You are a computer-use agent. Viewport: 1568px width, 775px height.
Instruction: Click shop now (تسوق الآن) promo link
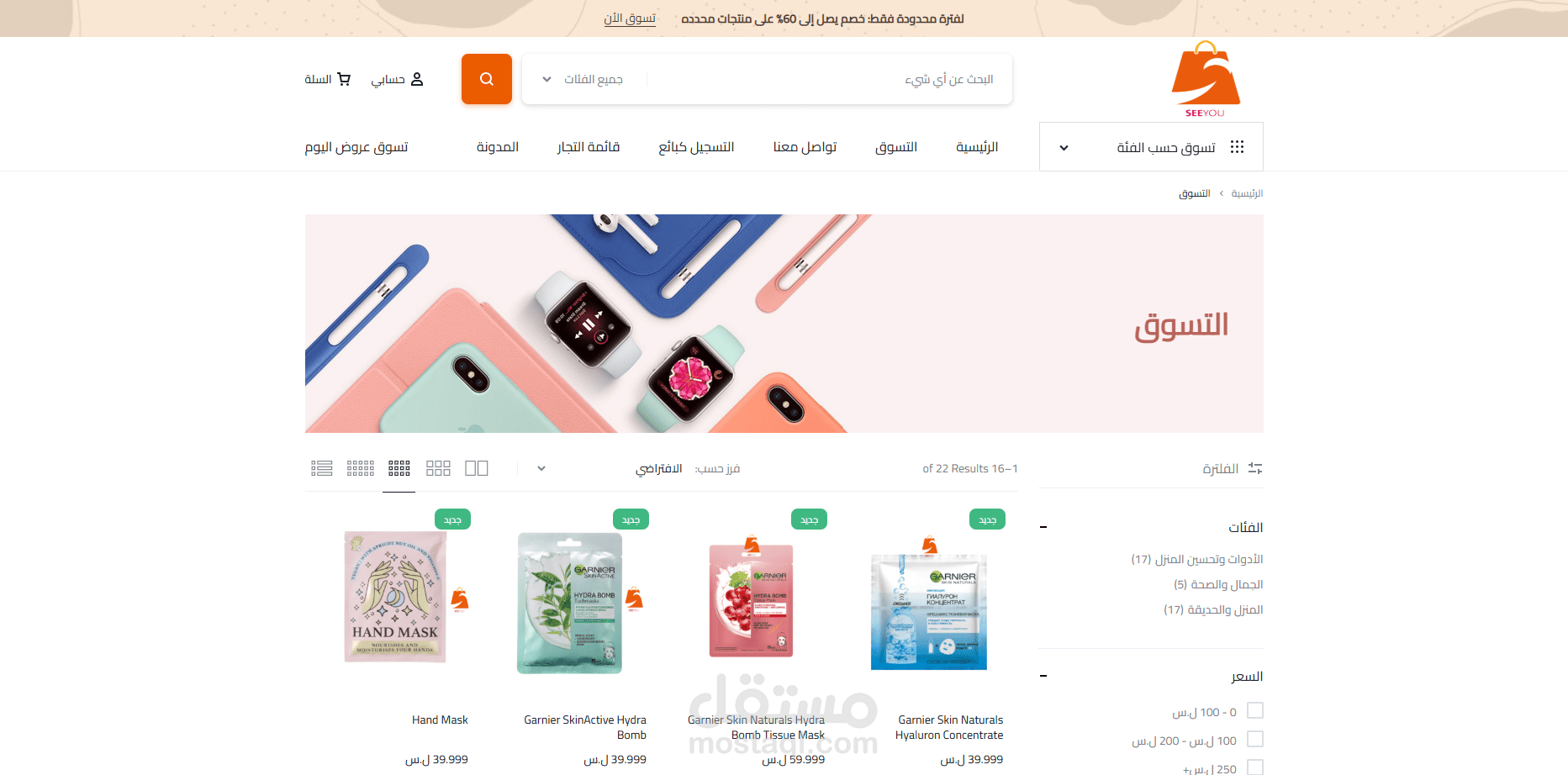click(630, 18)
